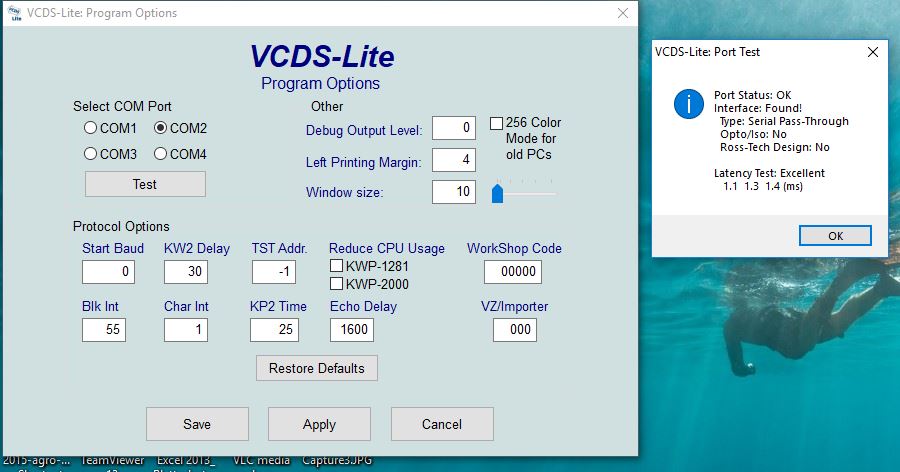The height and width of the screenshot is (472, 900).
Task: Cancel the Program Options dialog
Action: pyautogui.click(x=441, y=424)
